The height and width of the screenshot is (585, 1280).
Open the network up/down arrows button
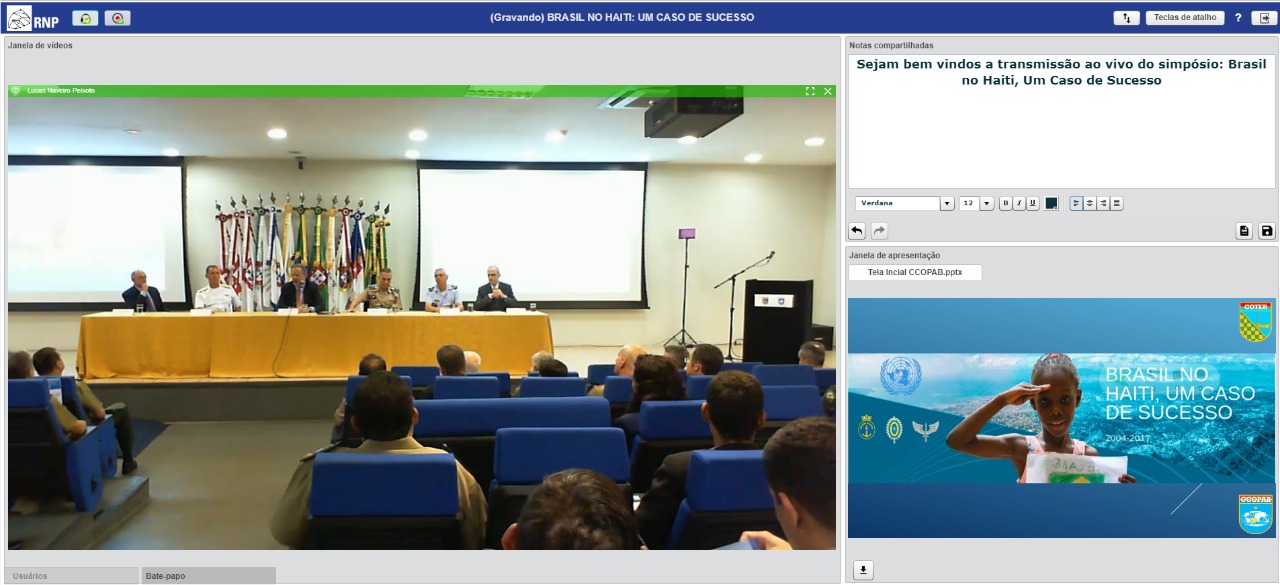pyautogui.click(x=1126, y=18)
